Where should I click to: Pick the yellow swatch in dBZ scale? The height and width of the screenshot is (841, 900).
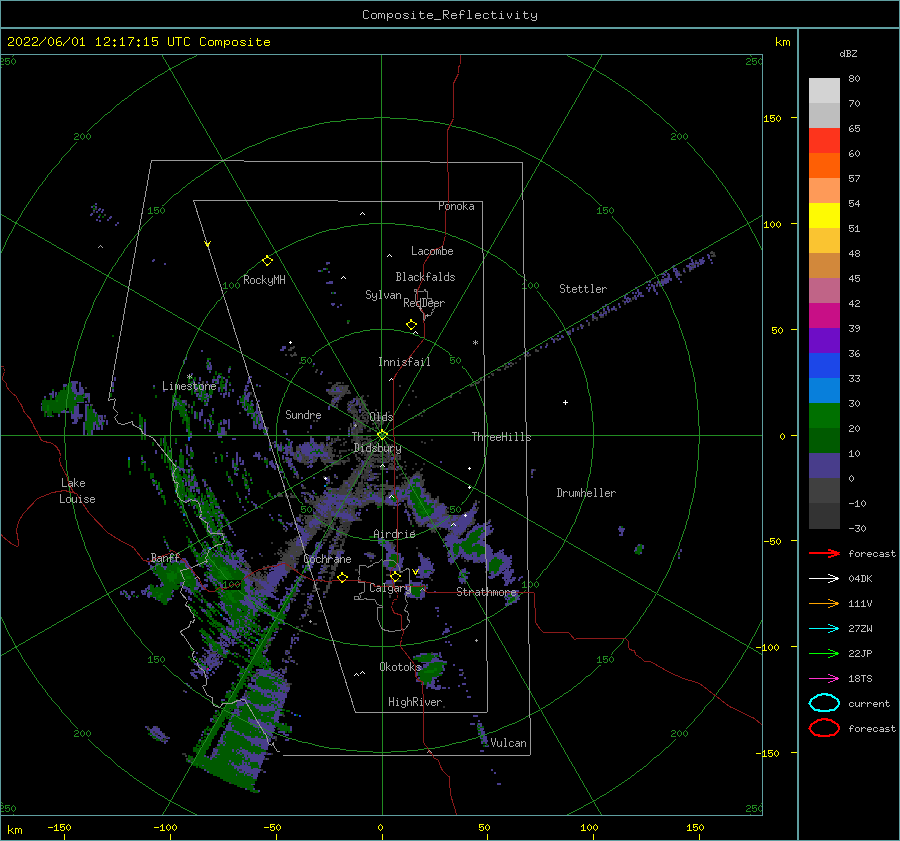coord(824,215)
